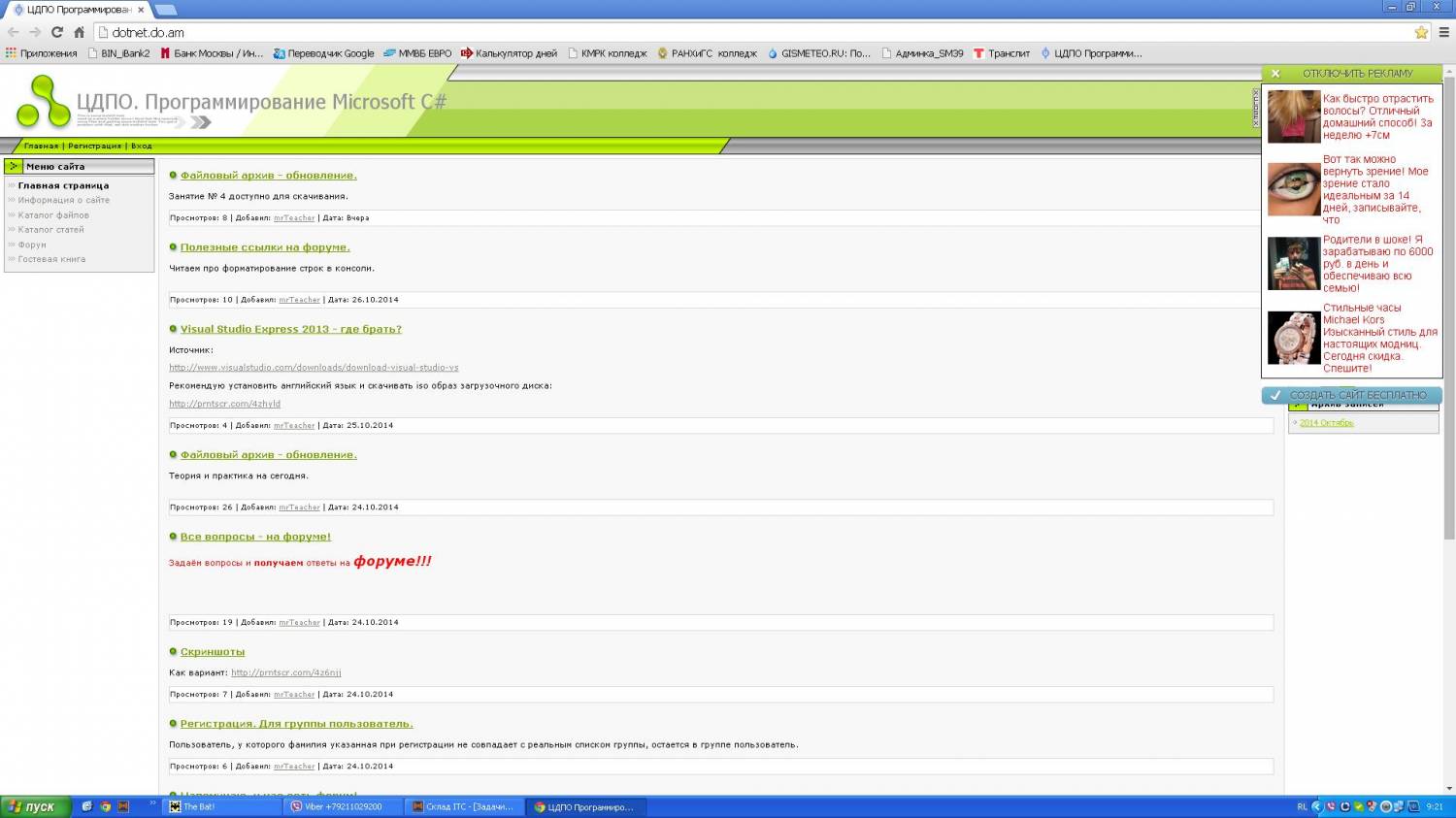Open the hair growth ad thumbnail
The height and width of the screenshot is (818, 1456).
[1294, 116]
